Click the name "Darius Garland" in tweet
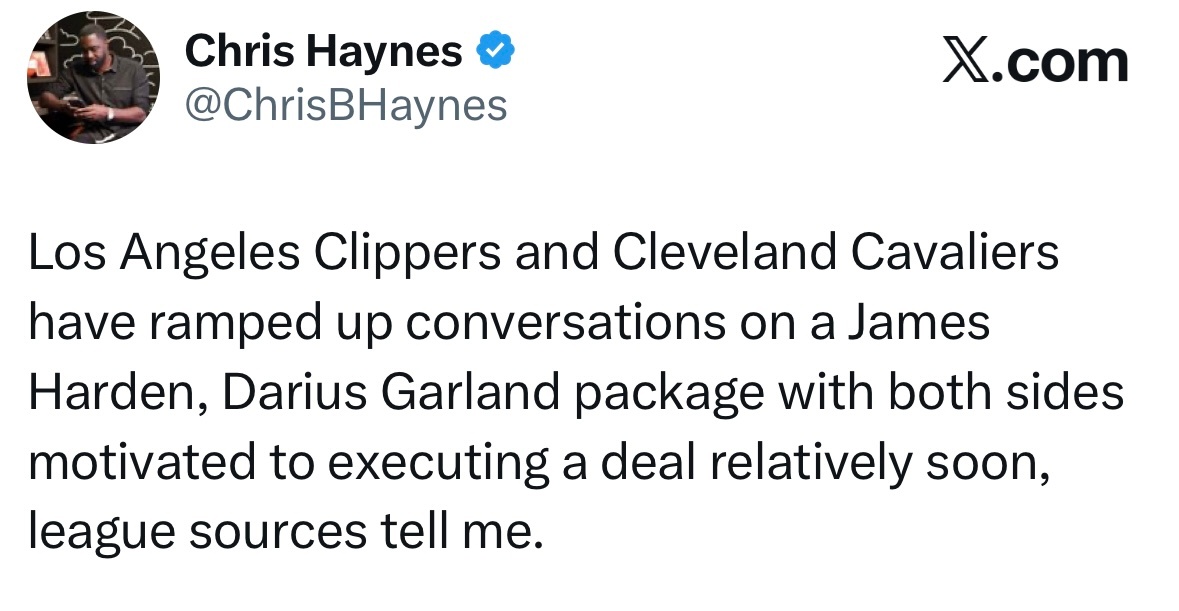Image resolution: width=1179 pixels, height=611 pixels. [391, 393]
